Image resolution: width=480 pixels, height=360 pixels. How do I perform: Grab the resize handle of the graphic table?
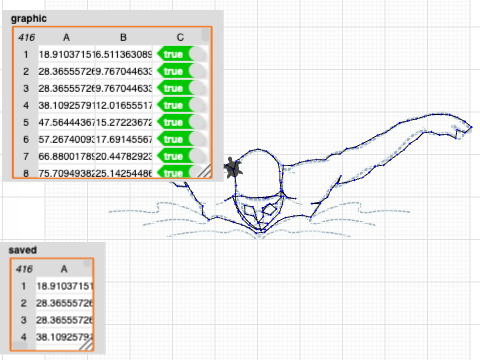(x=204, y=170)
